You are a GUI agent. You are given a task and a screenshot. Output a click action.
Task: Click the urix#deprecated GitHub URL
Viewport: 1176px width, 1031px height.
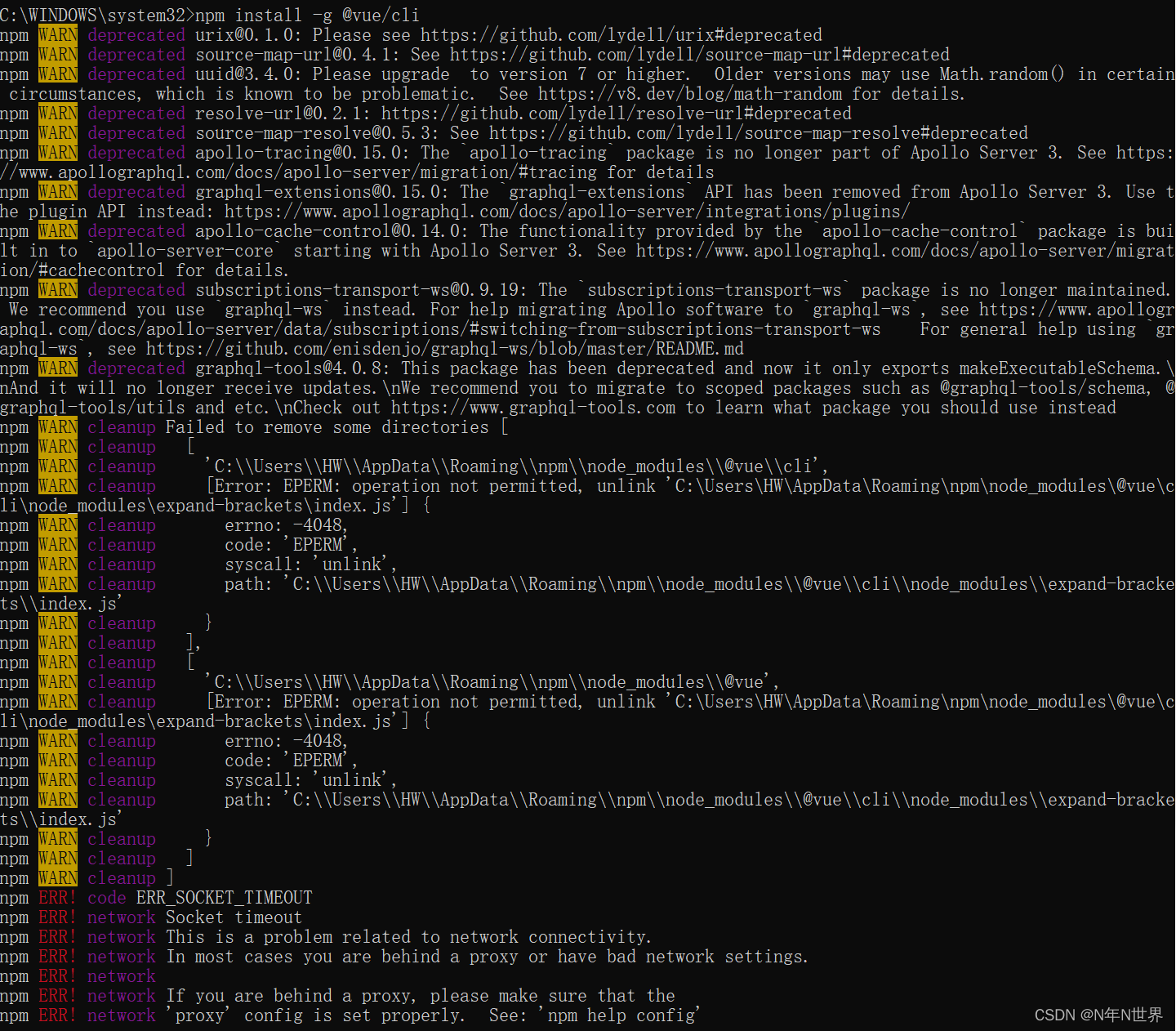pyautogui.click(x=621, y=35)
